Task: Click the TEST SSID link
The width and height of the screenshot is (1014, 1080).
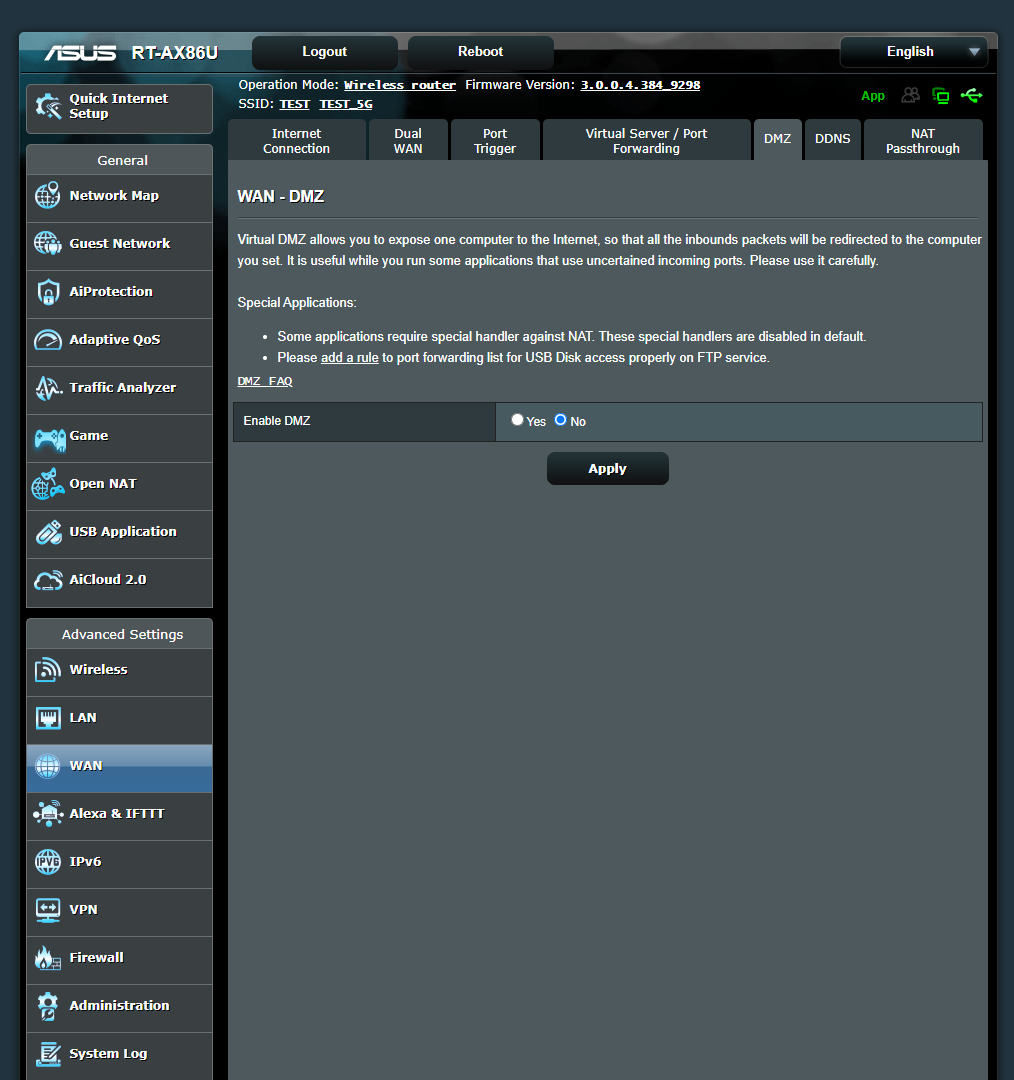Action: tap(294, 104)
